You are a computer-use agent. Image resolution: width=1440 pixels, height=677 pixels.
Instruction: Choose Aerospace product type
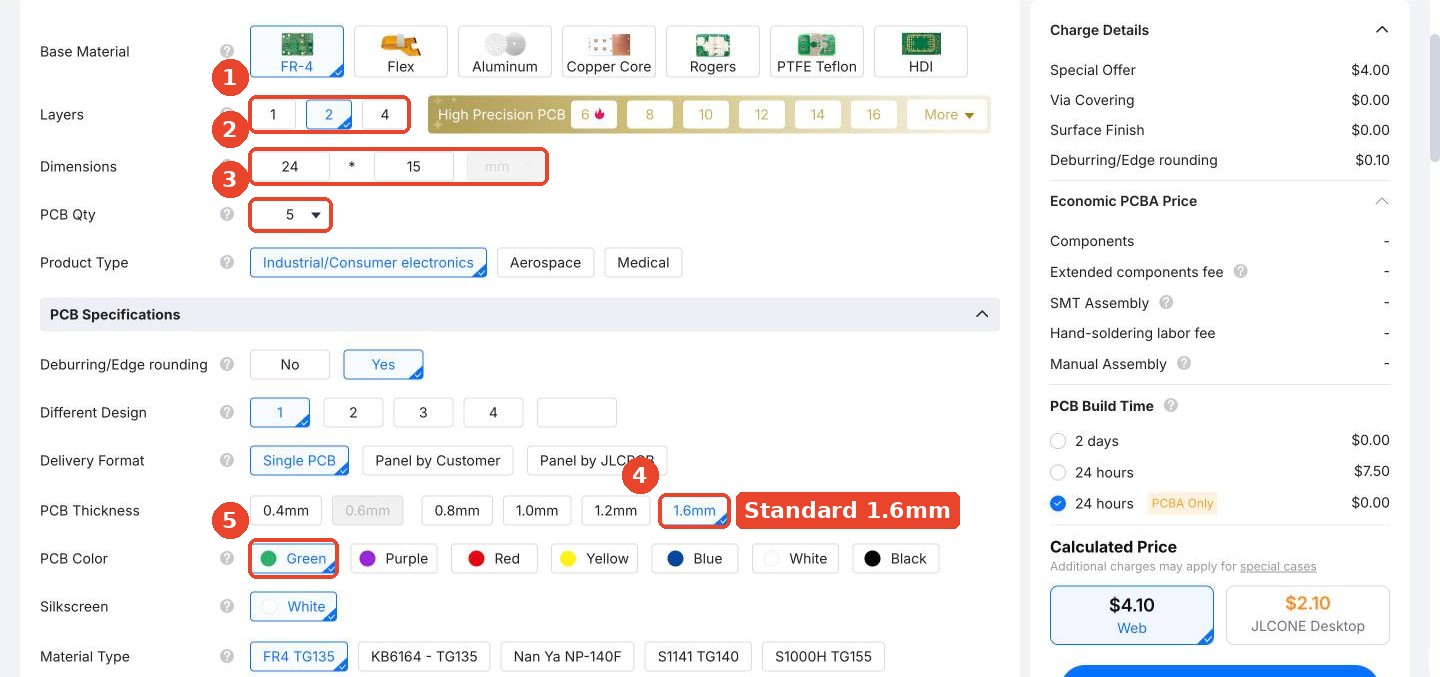pyautogui.click(x=545, y=263)
